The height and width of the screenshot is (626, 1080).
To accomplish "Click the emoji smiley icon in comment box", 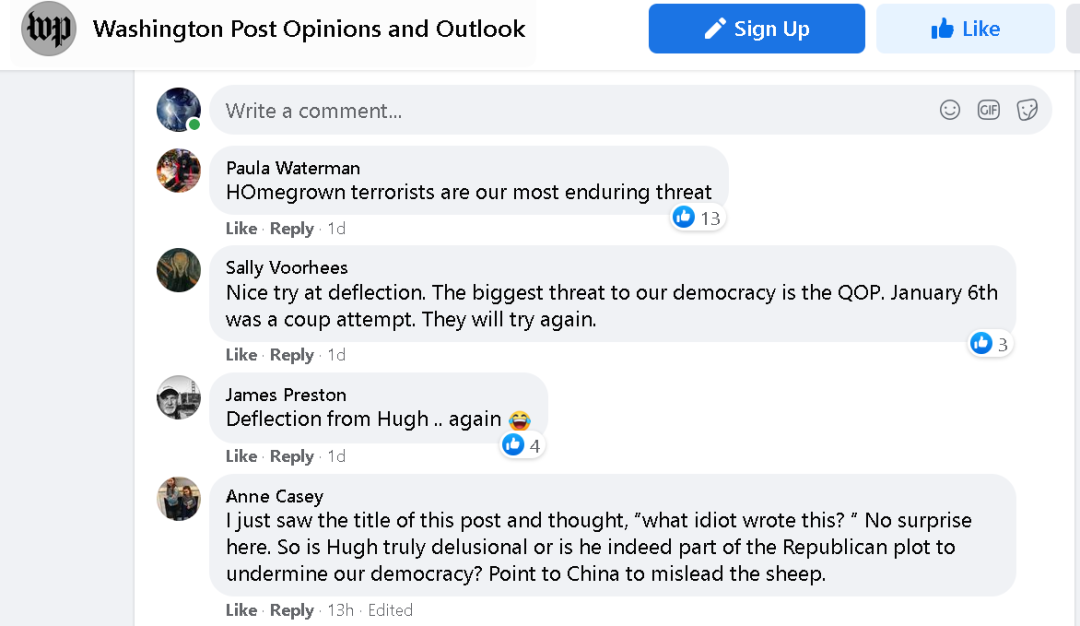I will (950, 110).
